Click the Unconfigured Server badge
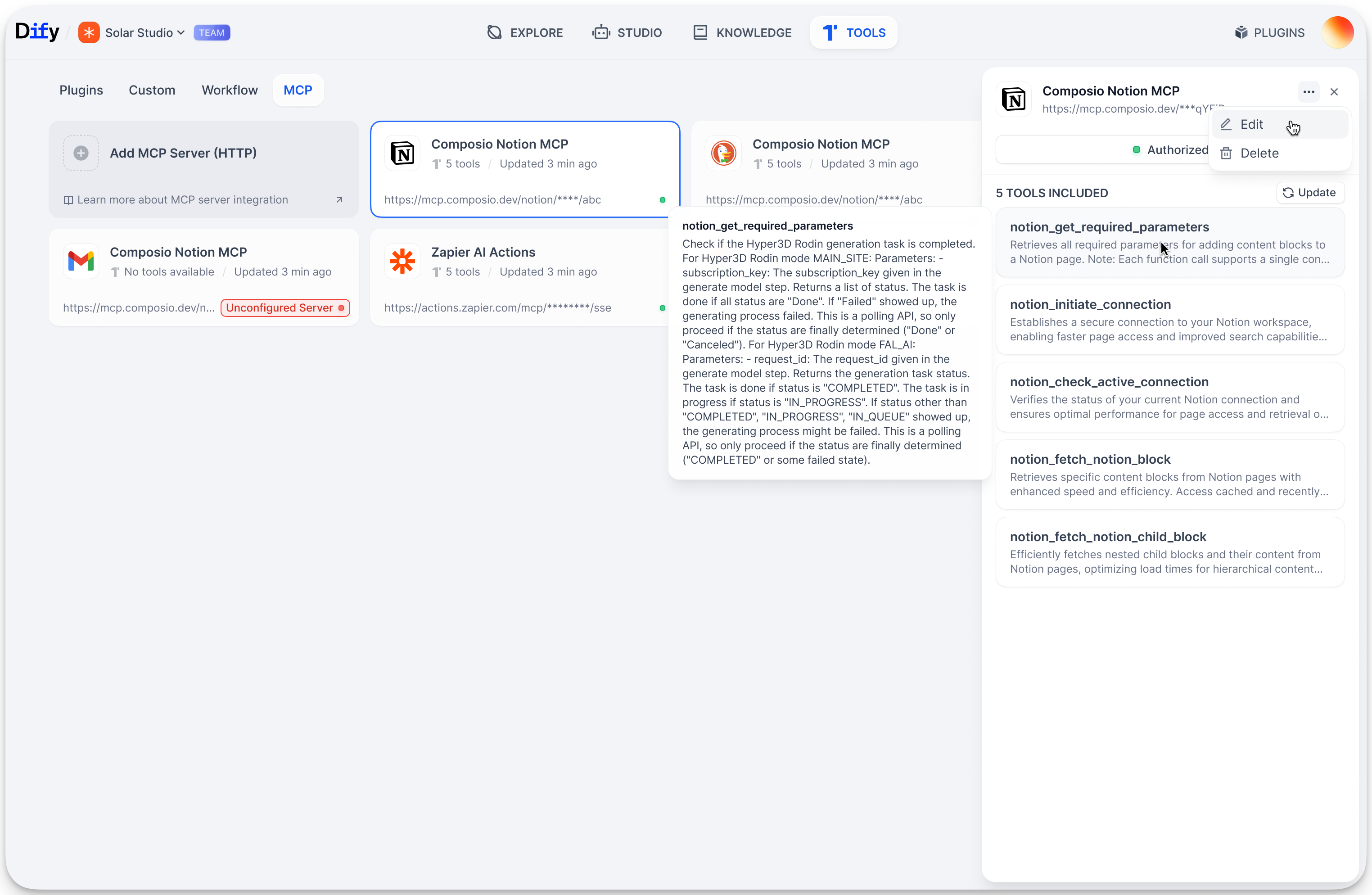The width and height of the screenshot is (1372, 895). coord(285,307)
